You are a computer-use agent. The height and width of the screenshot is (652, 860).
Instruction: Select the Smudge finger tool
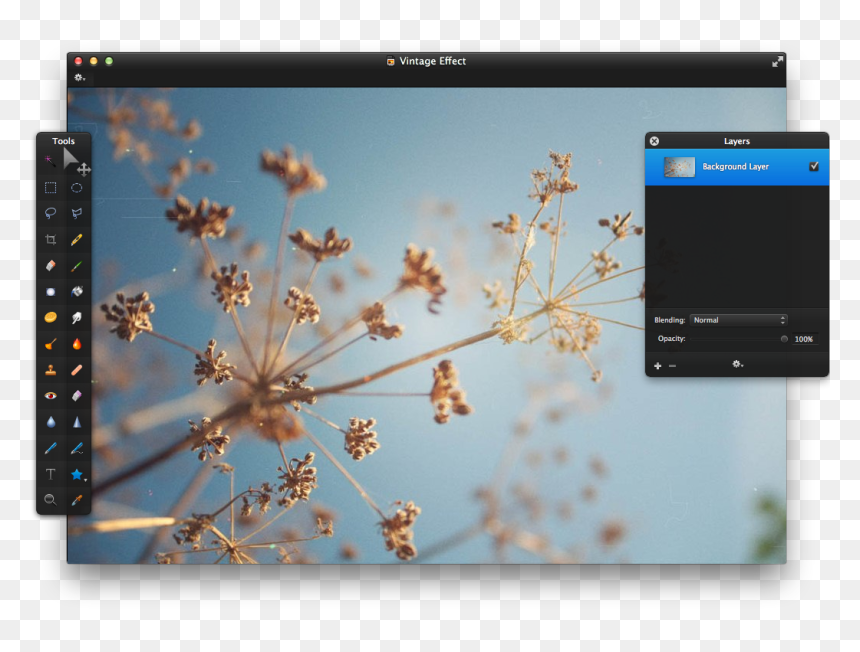[77, 318]
